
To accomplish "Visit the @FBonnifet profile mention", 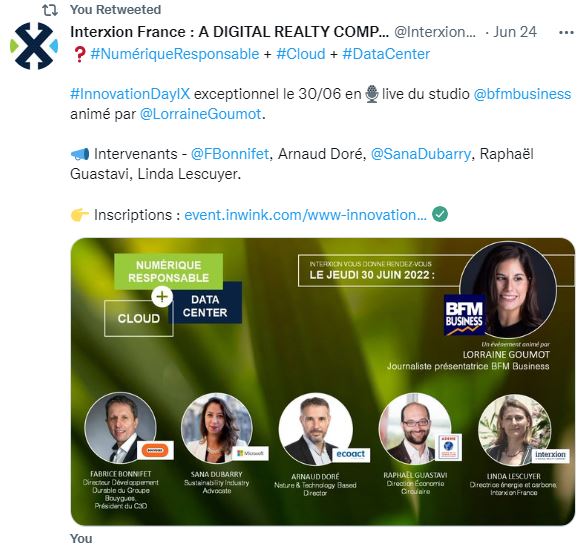I will point(230,154).
